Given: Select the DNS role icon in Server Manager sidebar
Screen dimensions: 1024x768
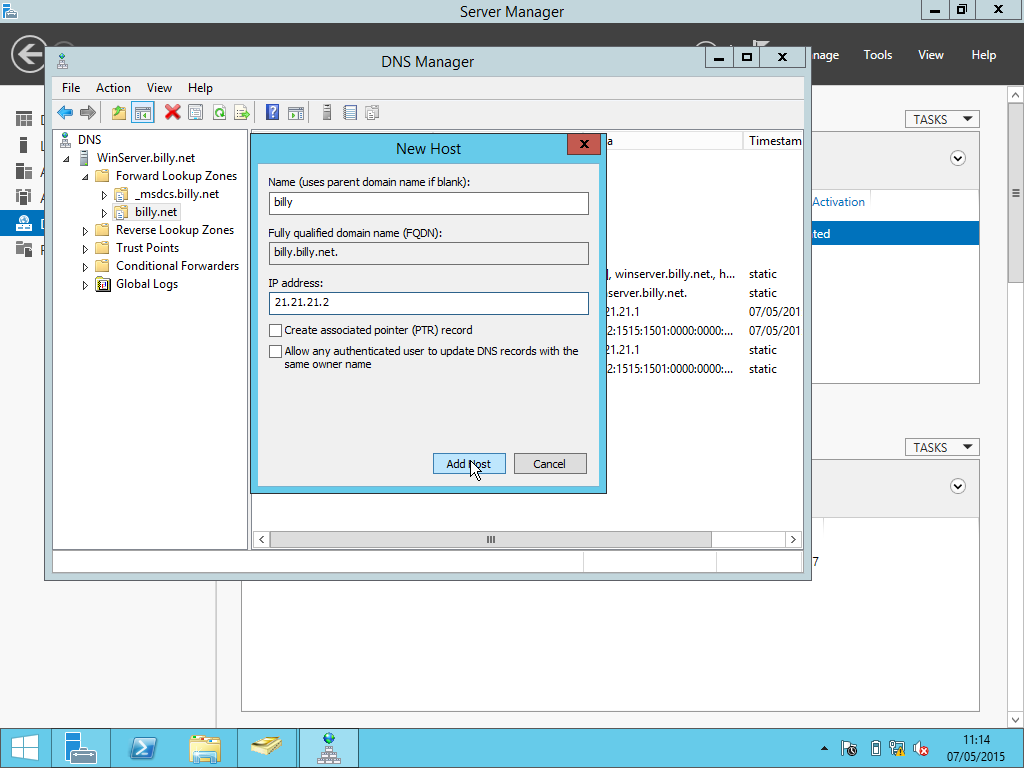Looking at the screenshot, I should coord(24,223).
